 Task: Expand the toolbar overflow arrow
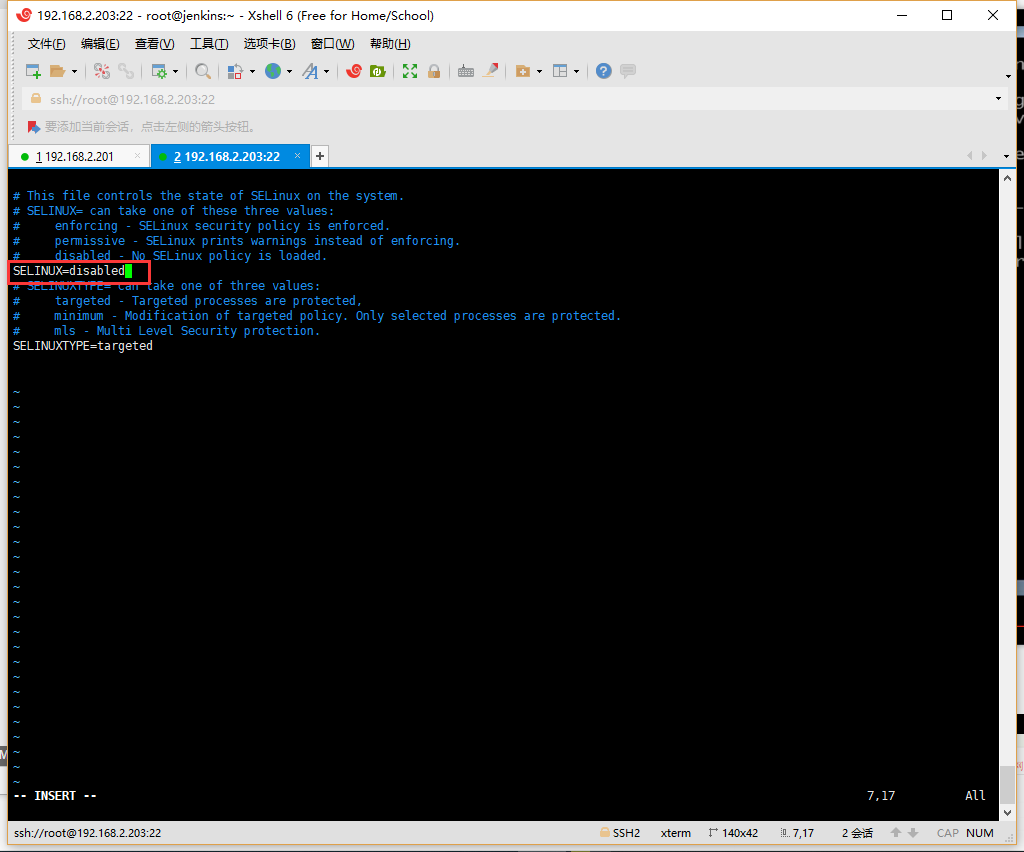pos(1008,76)
